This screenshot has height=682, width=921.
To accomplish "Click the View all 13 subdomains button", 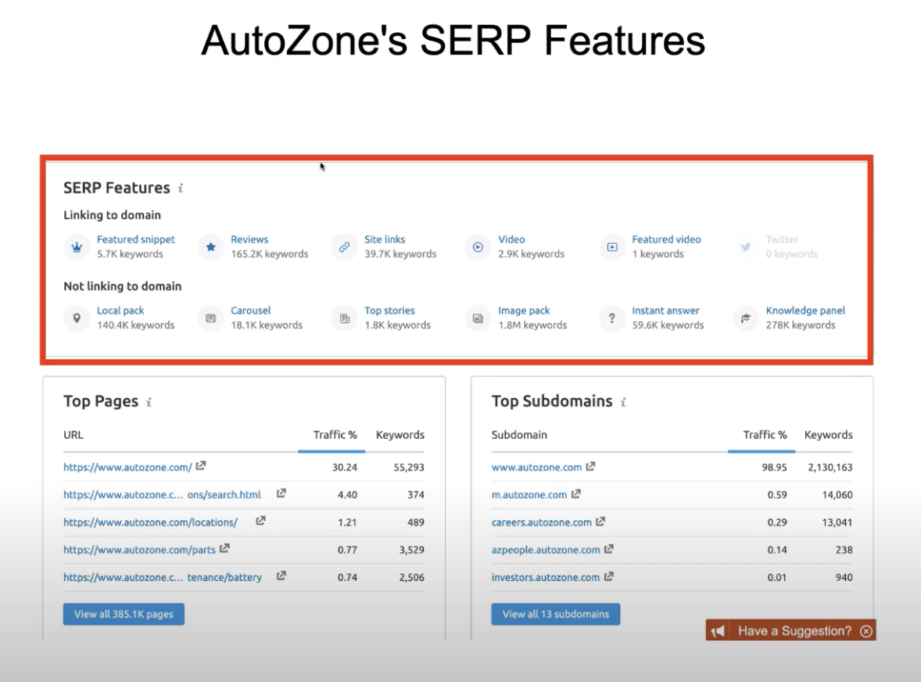I will (555, 614).
